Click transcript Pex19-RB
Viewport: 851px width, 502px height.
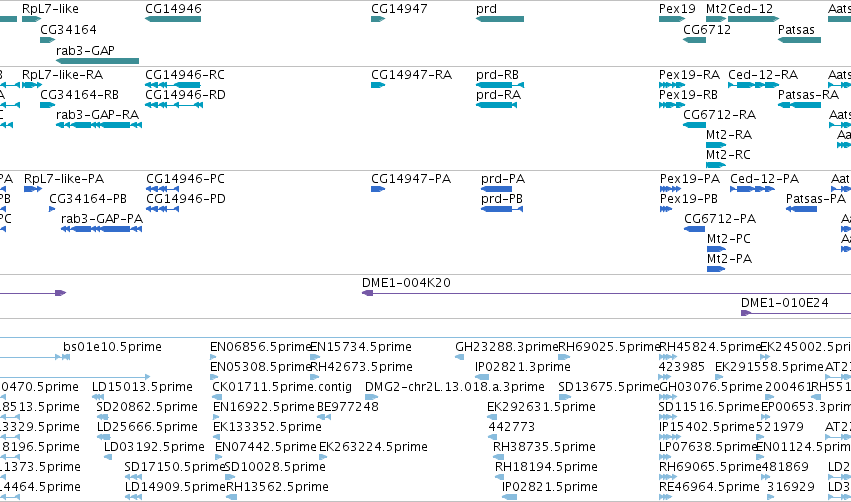tap(672, 105)
